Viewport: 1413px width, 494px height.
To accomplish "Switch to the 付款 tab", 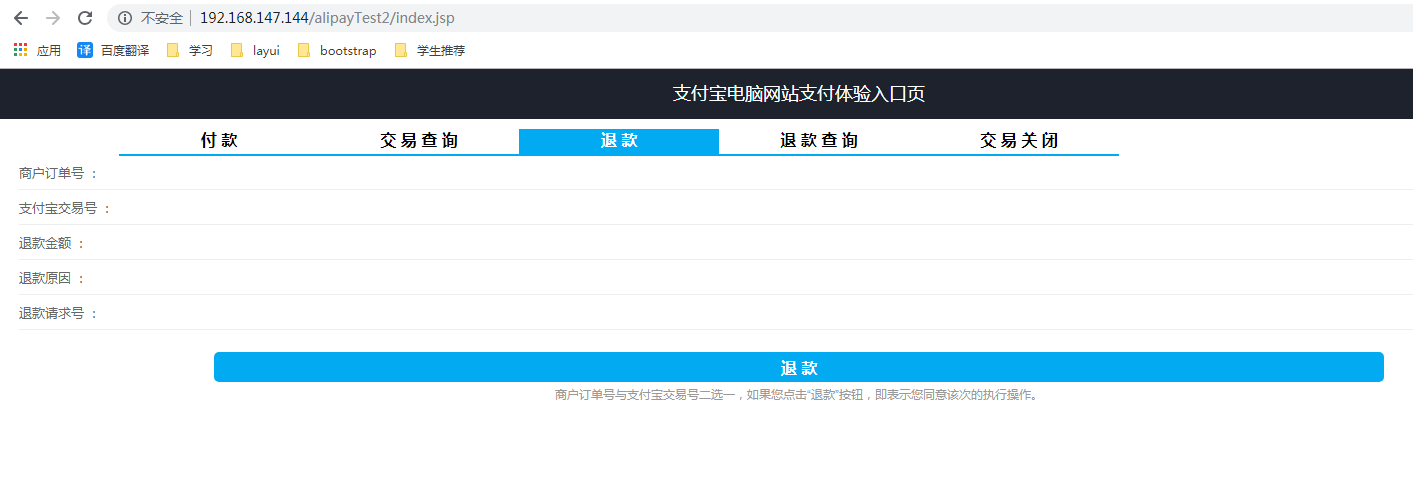I will point(219,141).
